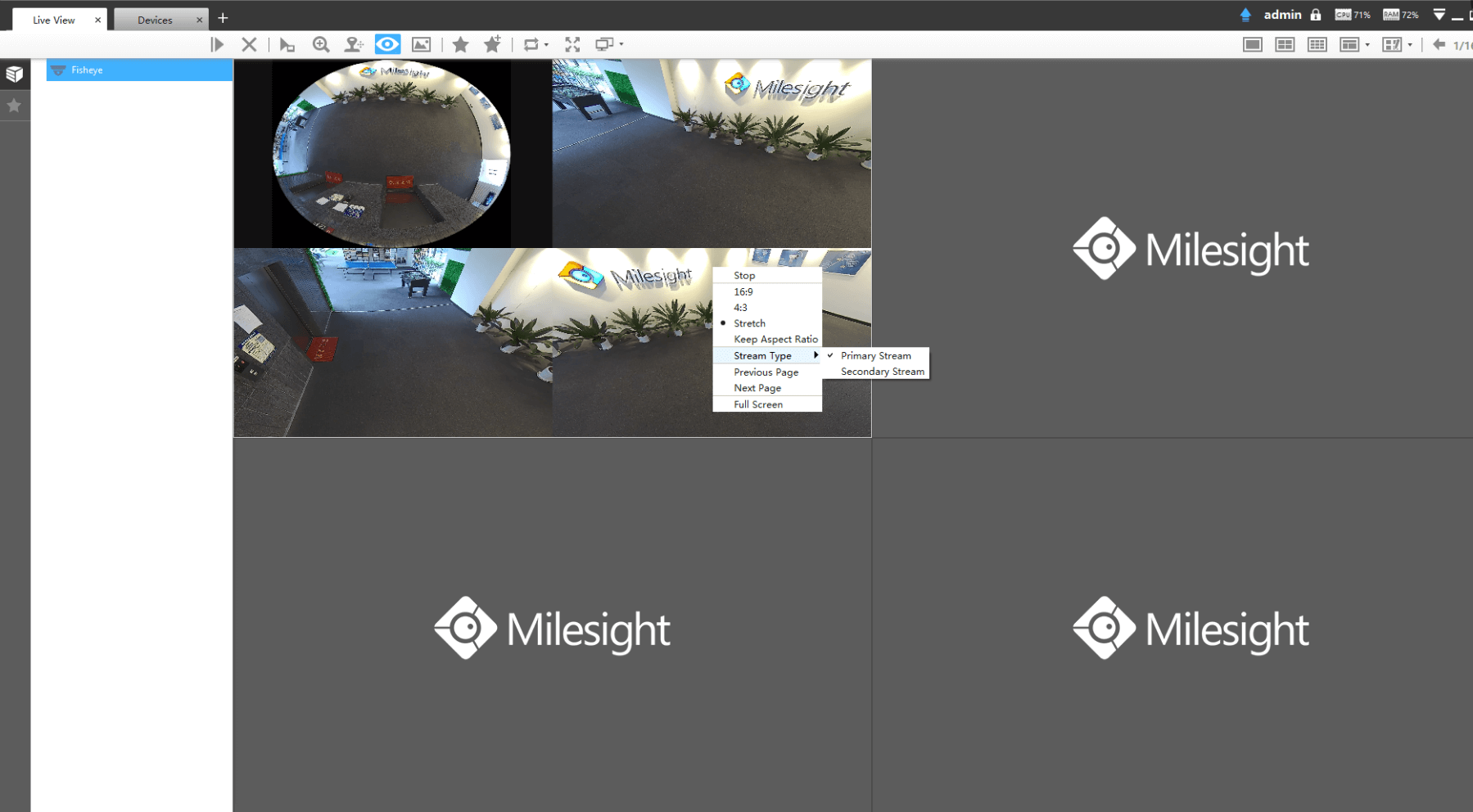This screenshot has height=812, width=1473.
Task: Select the fisheye original circular view
Action: coord(393,153)
